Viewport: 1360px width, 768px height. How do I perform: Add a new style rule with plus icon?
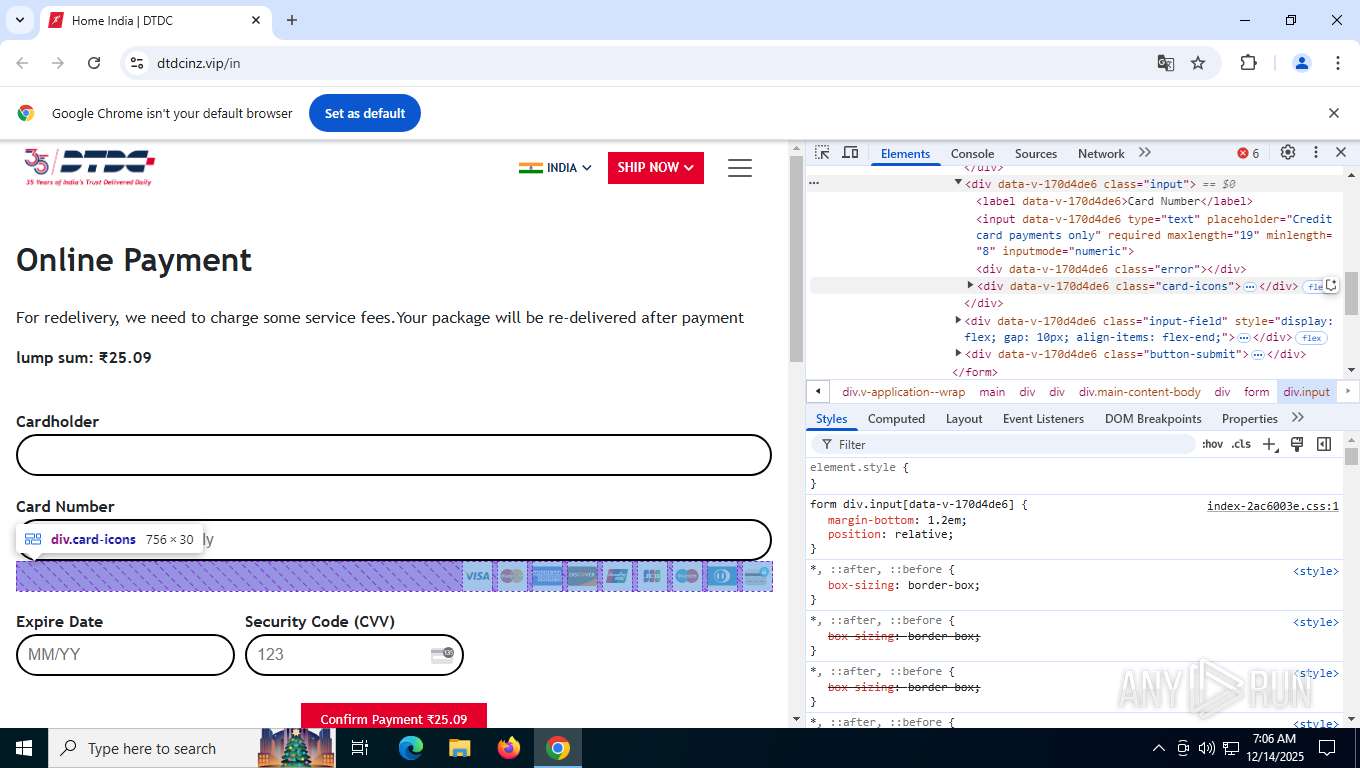[x=1269, y=444]
